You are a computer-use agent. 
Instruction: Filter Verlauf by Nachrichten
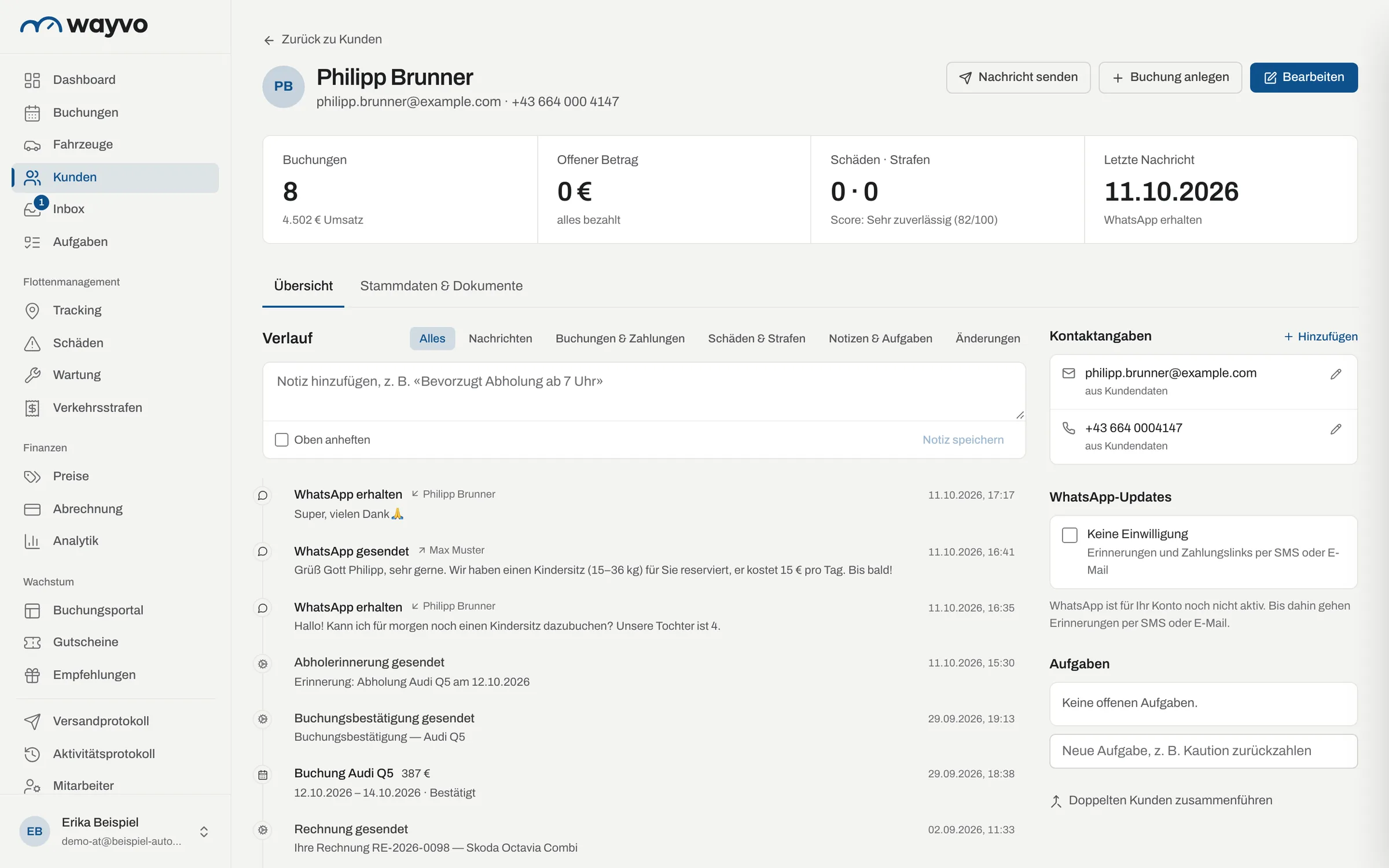pyautogui.click(x=500, y=339)
